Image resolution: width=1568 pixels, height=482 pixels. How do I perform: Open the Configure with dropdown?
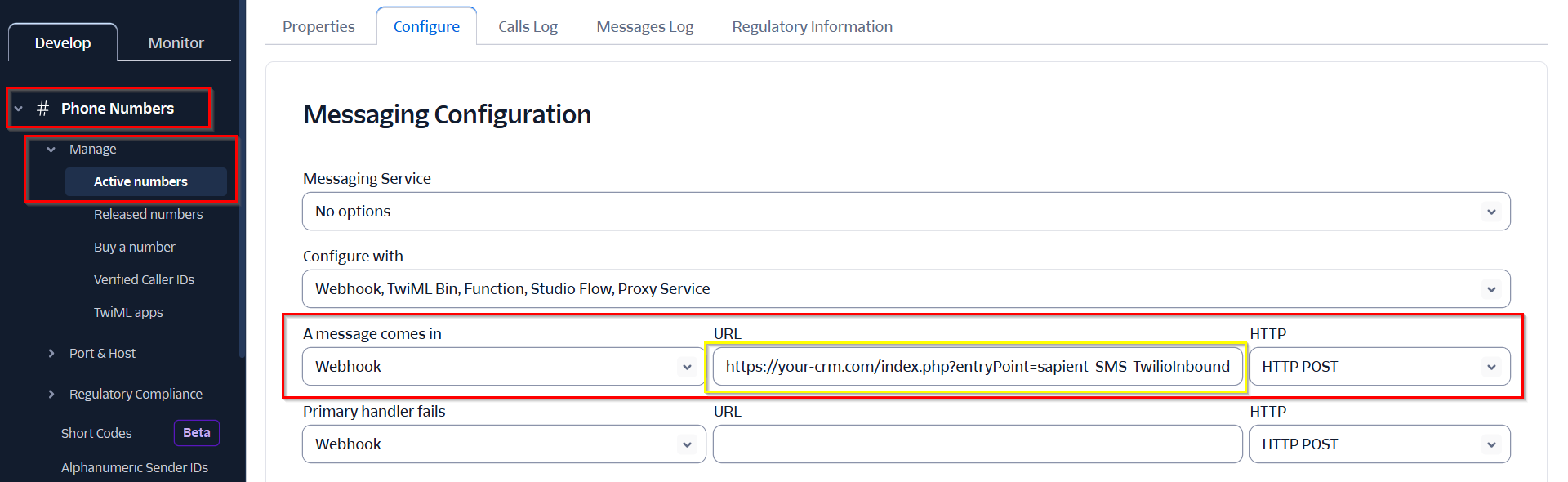pyautogui.click(x=906, y=289)
